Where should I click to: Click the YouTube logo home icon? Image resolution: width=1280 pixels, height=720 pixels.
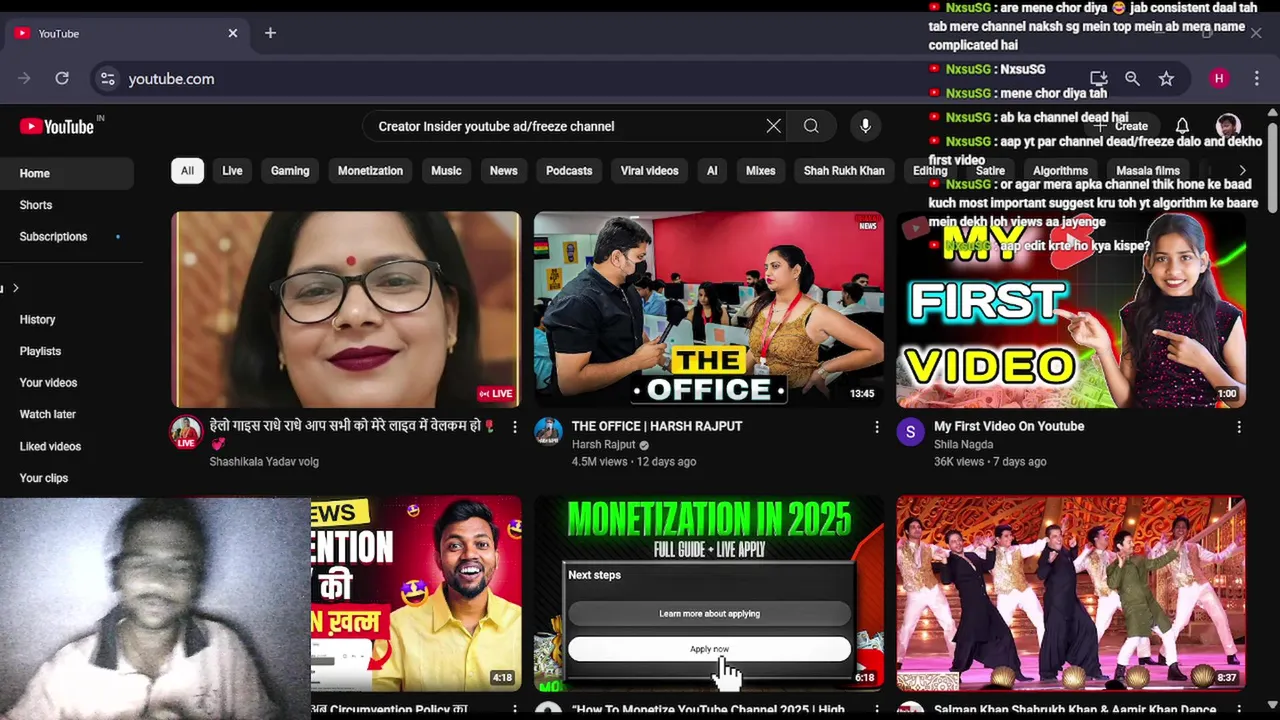[57, 126]
